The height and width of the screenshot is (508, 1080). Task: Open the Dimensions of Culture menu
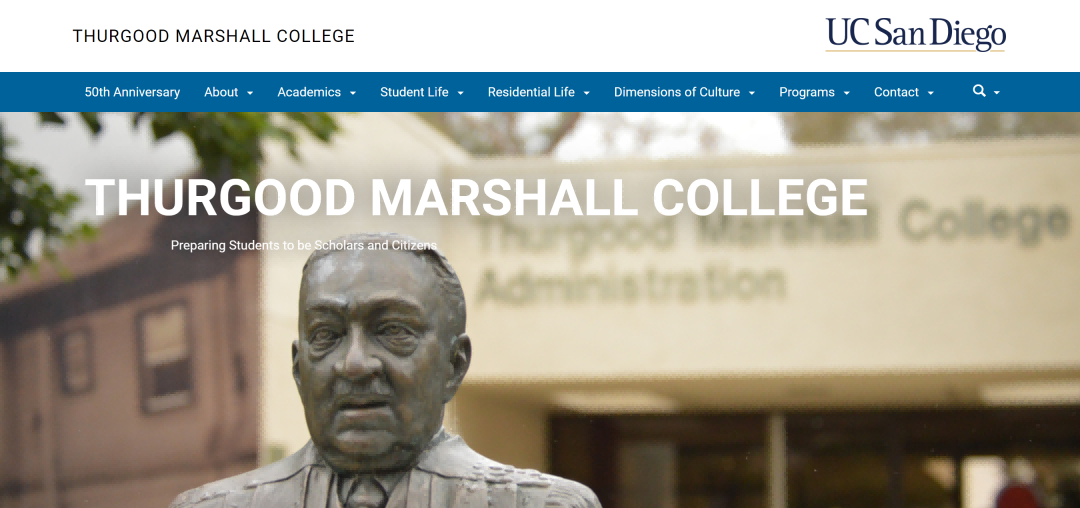click(x=677, y=92)
